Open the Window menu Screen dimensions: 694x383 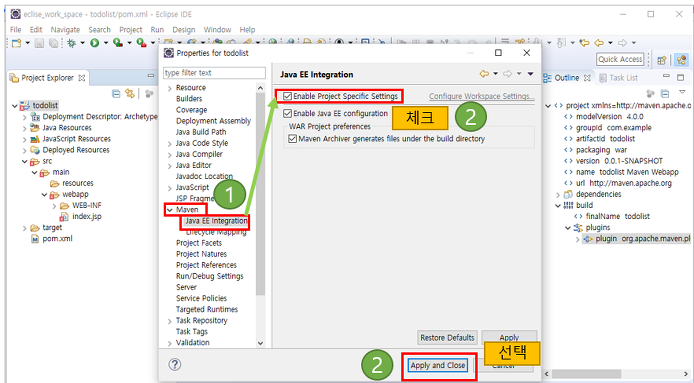[217, 30]
